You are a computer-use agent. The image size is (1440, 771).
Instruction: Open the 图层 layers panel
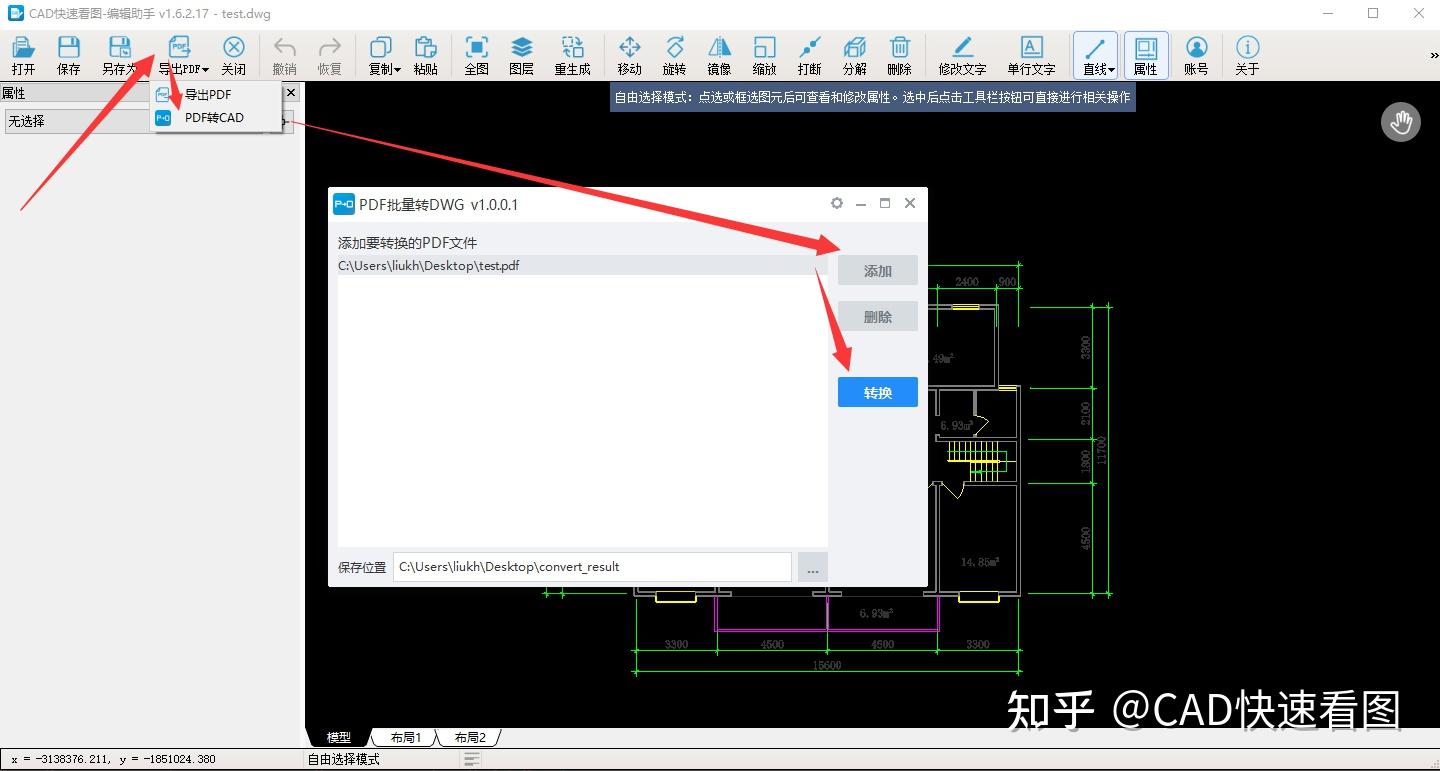(x=521, y=55)
